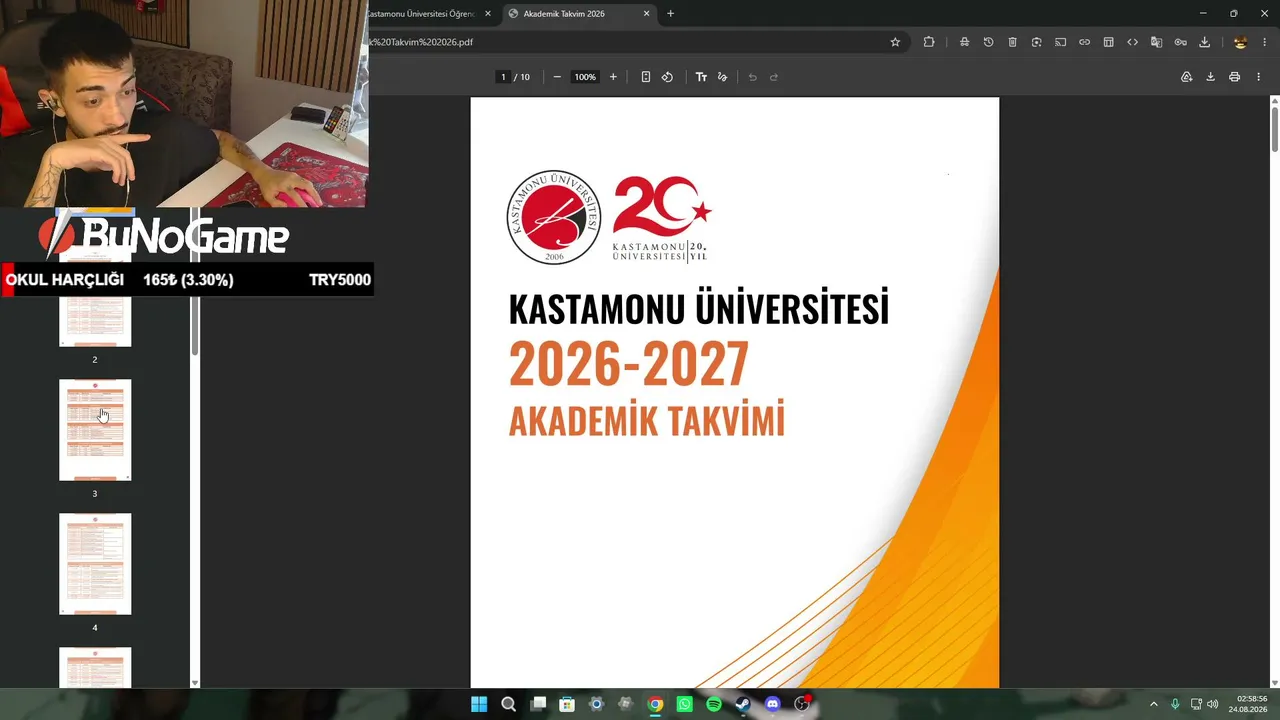
Task: Select the Akademik Takvim 2026 tab
Action: [x=579, y=14]
